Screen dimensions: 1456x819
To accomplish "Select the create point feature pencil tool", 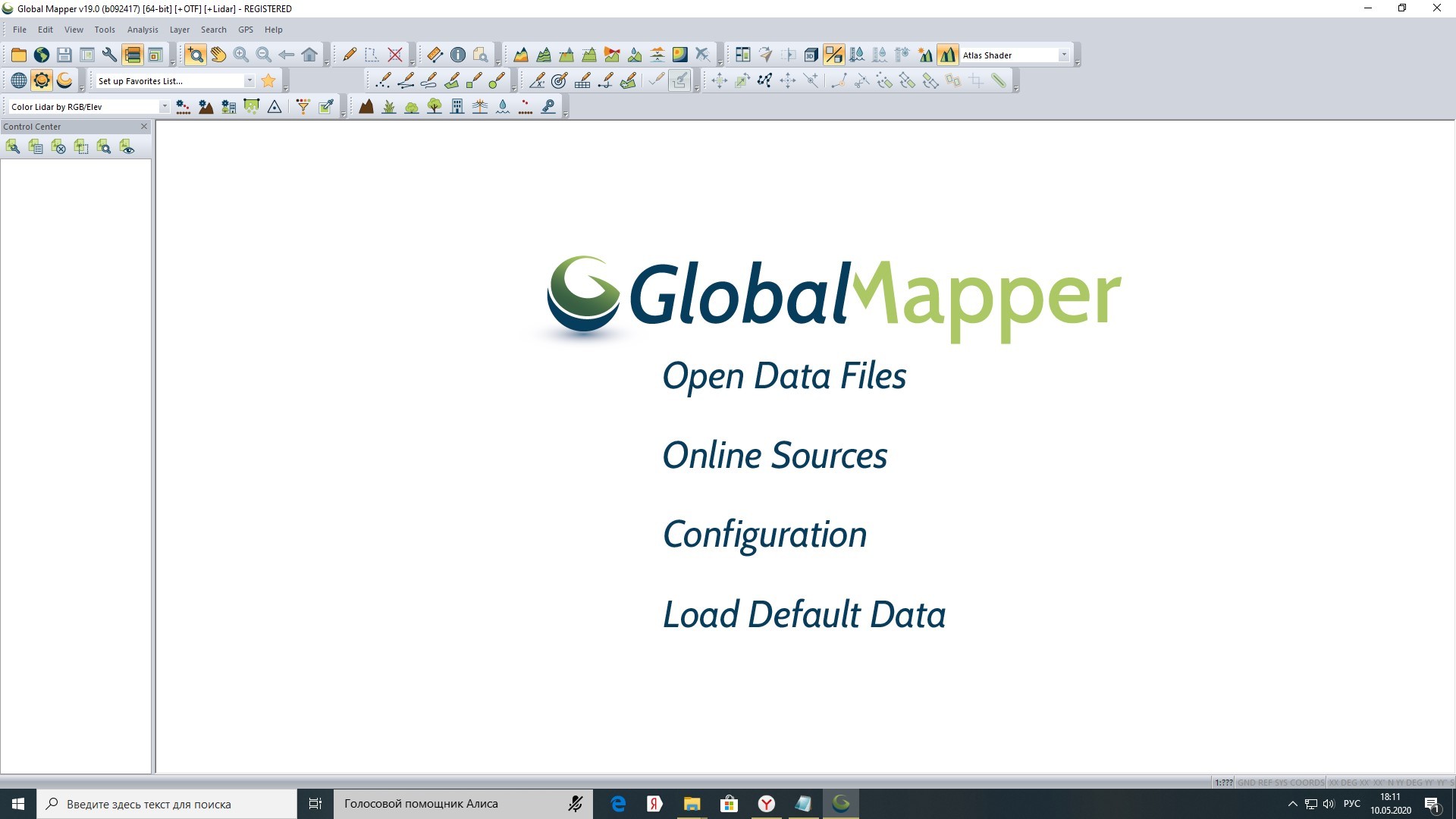I will 383,80.
